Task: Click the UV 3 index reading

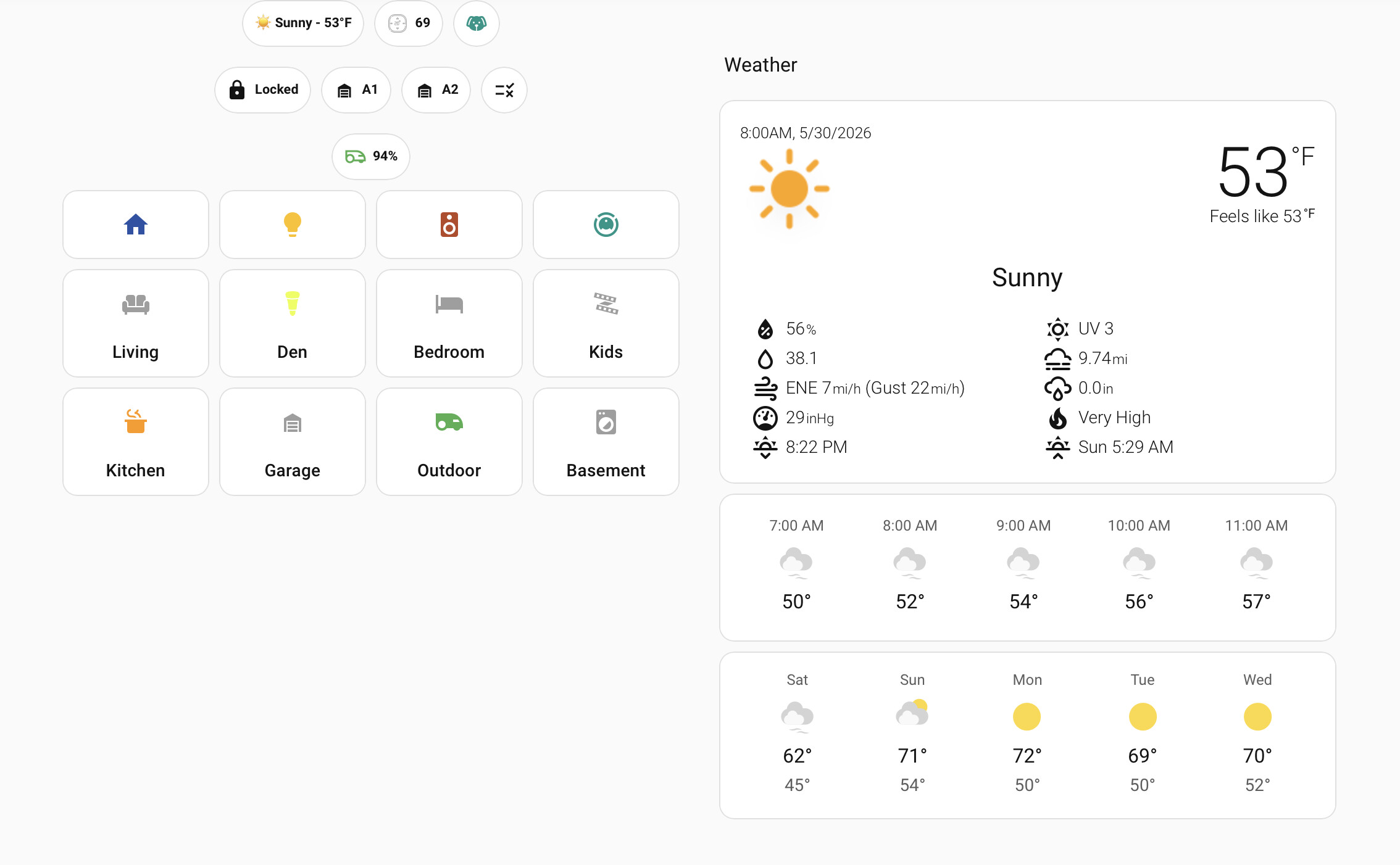Action: tap(1096, 329)
